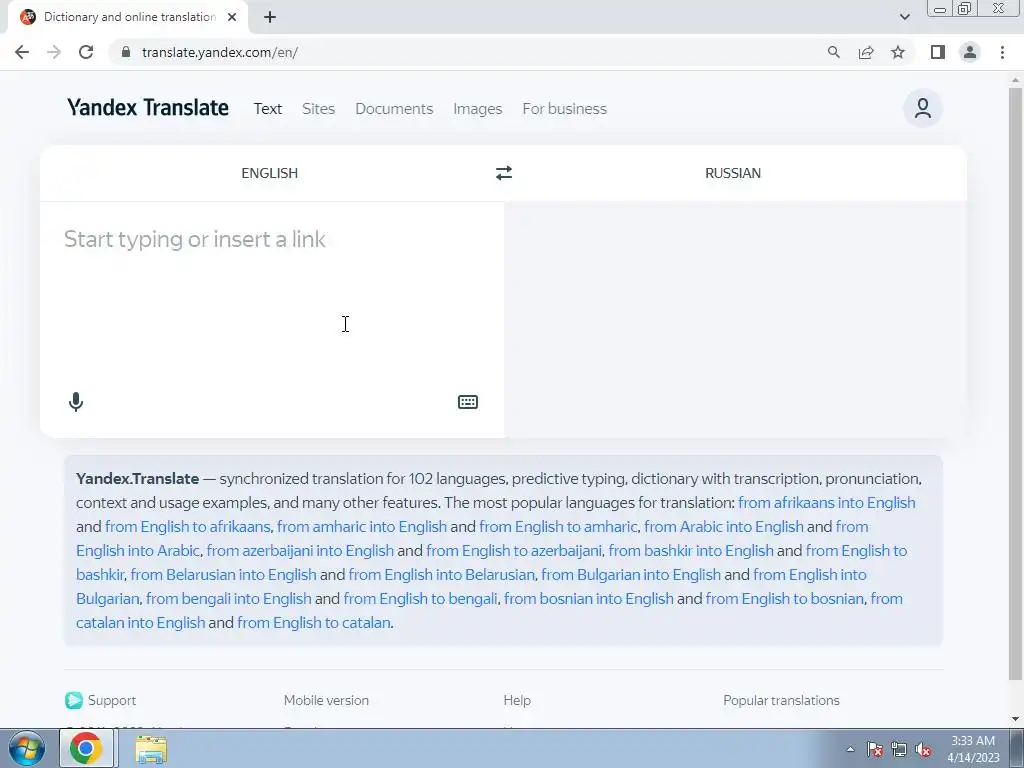Viewport: 1024px width, 768px height.
Task: Open the user profile icon on Yandex
Action: pyautogui.click(x=922, y=108)
